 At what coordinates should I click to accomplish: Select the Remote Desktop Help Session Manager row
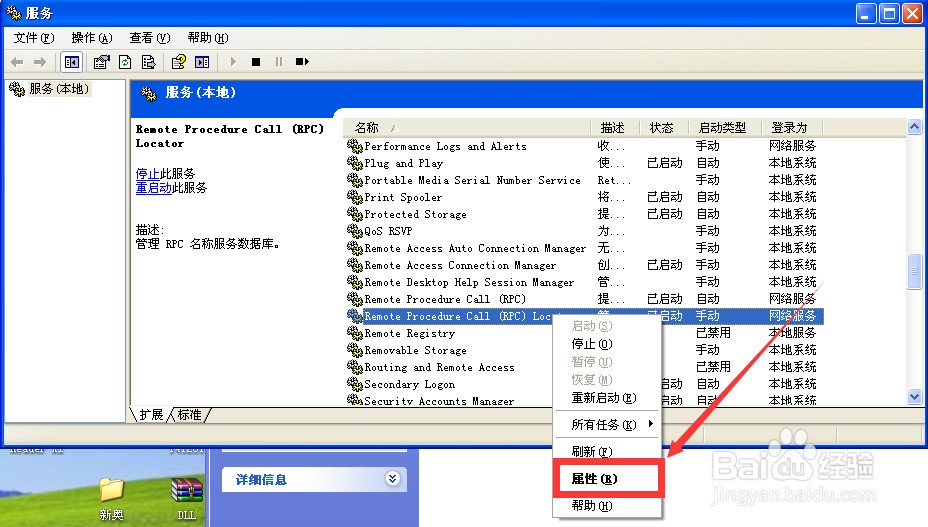click(x=584, y=282)
